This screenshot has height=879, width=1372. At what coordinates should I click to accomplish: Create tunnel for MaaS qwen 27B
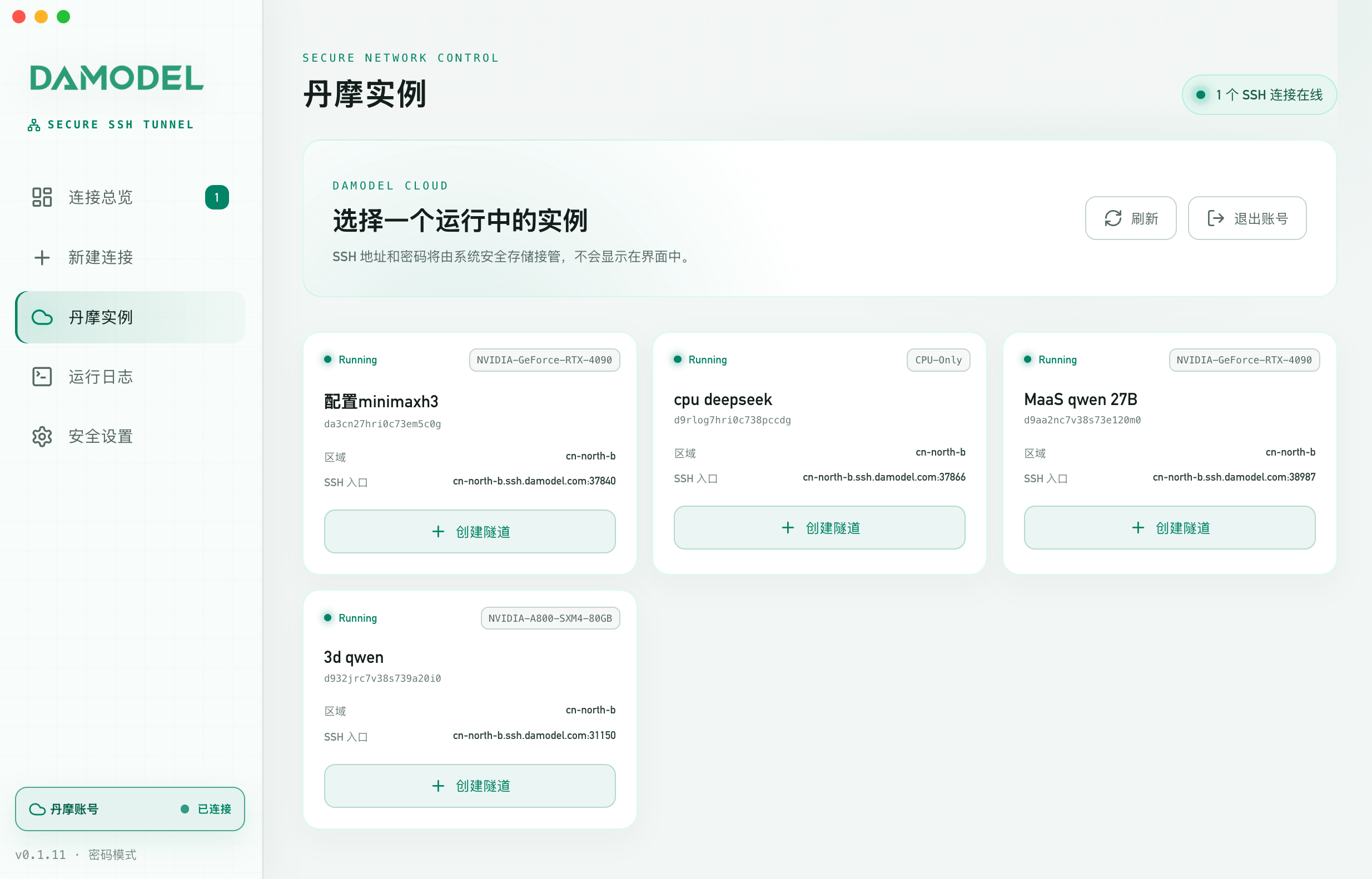pyautogui.click(x=1169, y=527)
